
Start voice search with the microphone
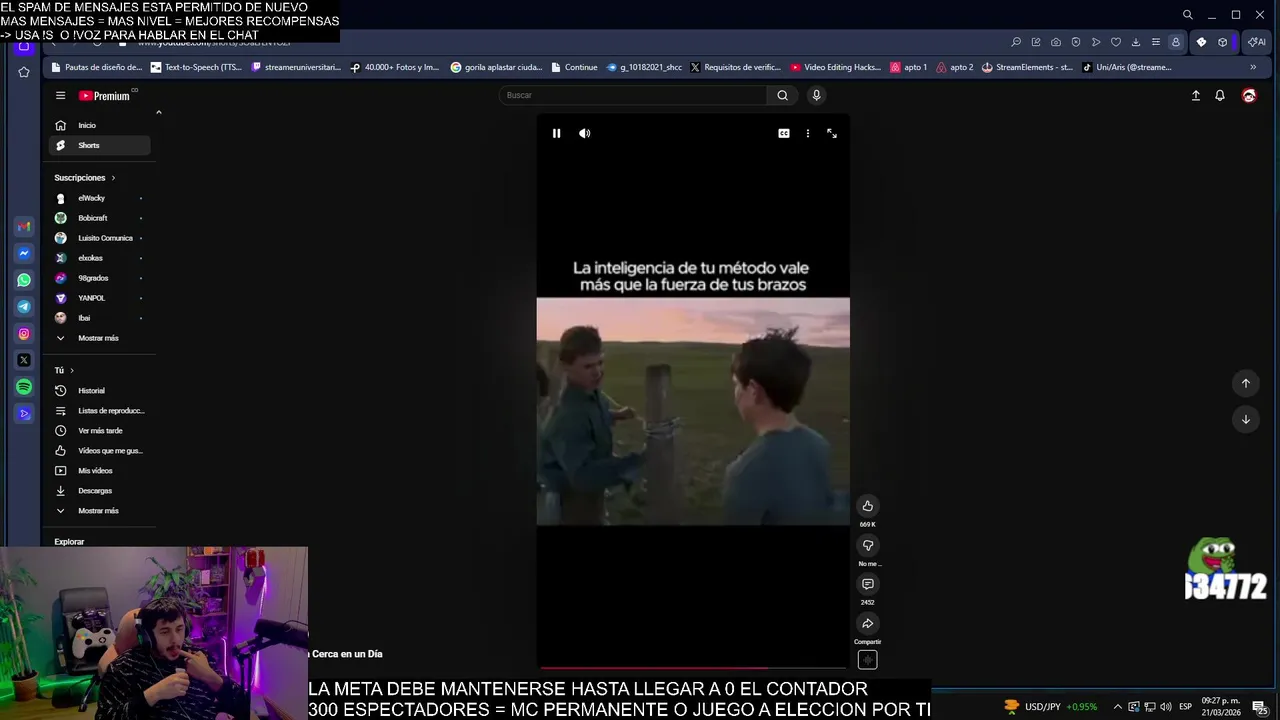coord(816,95)
